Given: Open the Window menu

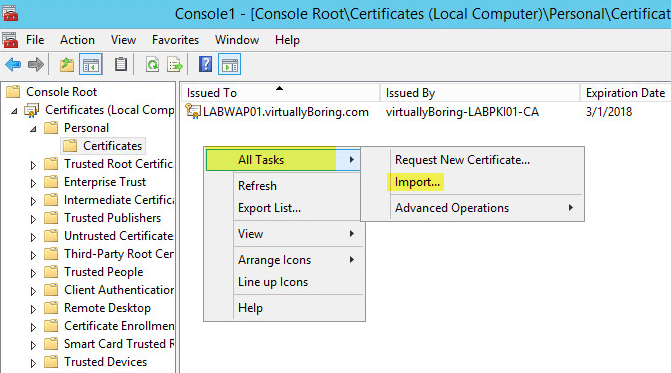Looking at the screenshot, I should click(x=237, y=40).
